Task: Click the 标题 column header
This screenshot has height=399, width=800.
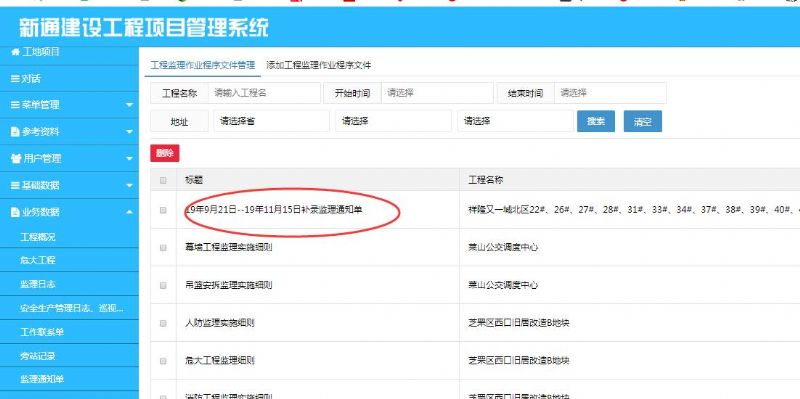Action: coord(194,180)
